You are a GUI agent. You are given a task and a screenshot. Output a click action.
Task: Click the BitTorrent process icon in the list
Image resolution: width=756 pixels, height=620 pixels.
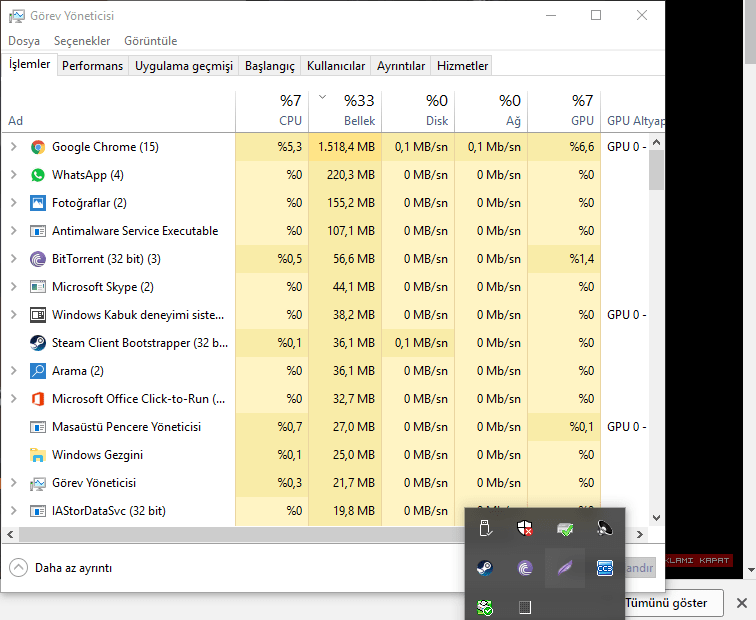(38, 259)
